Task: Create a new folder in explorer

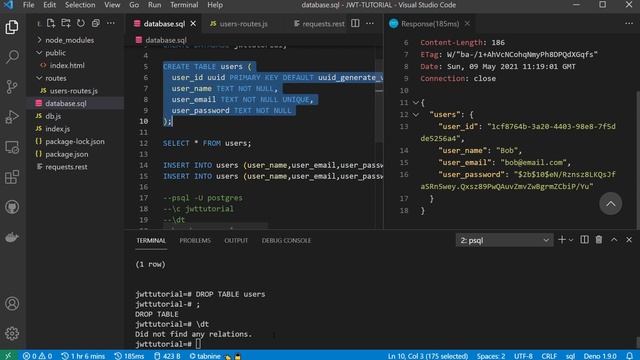Action: click(x=66, y=23)
